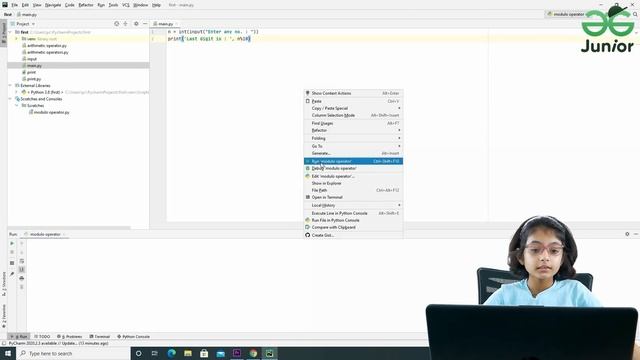
Task: Open the Python Console tool window tab
Action: pos(133,337)
